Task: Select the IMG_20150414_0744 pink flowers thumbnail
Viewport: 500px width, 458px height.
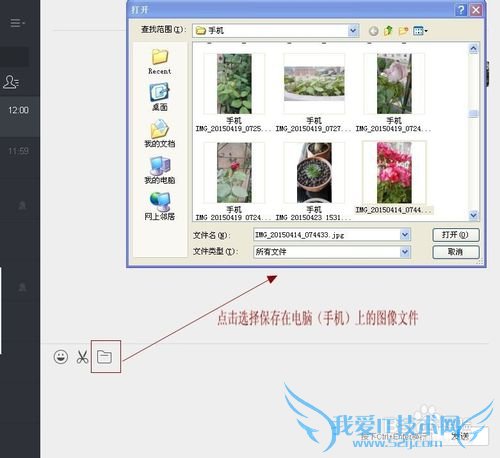Action: [x=394, y=173]
